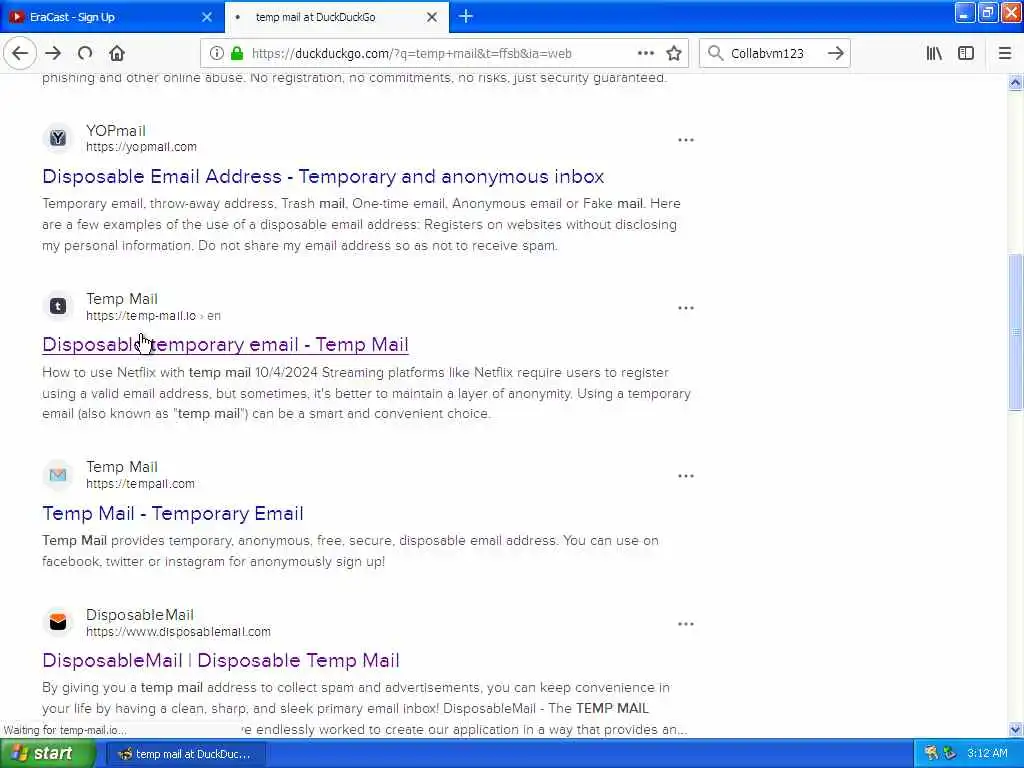1024x768 pixels.
Task: Click the tempail.com envelope favicon
Action: [x=57, y=475]
